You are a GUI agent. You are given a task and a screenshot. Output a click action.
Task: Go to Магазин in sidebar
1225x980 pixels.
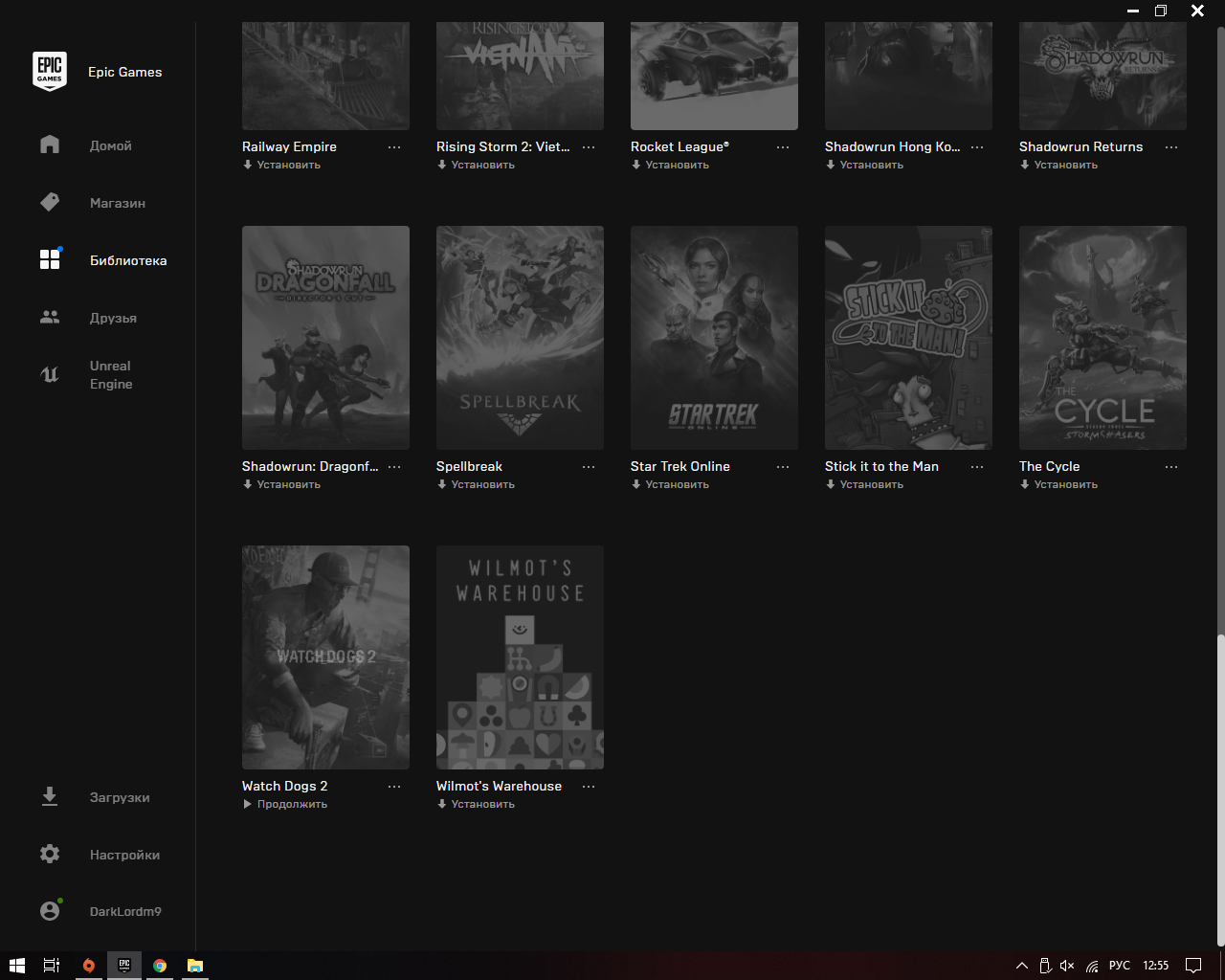tap(118, 203)
